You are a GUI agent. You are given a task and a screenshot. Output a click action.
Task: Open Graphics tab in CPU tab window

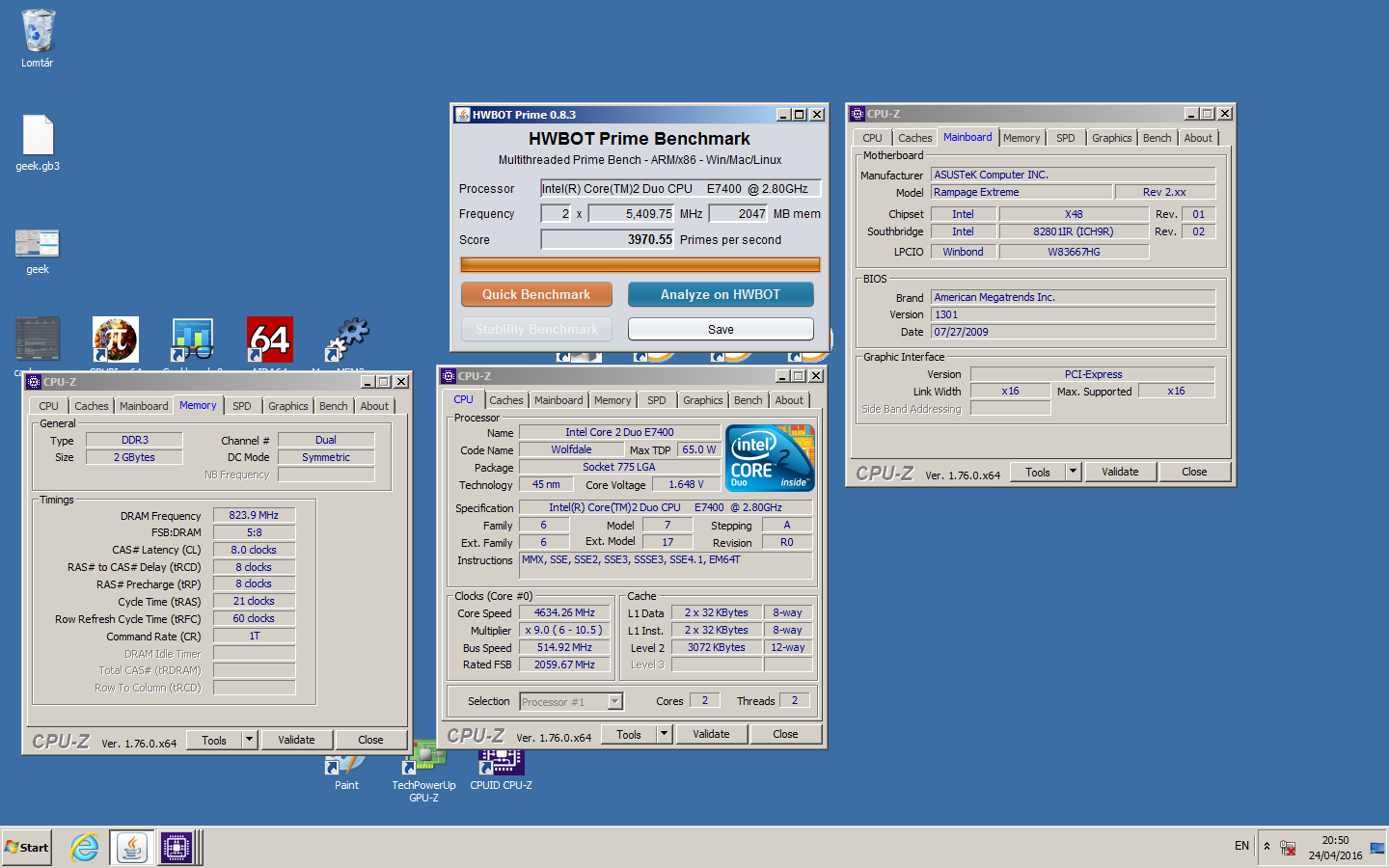702,400
